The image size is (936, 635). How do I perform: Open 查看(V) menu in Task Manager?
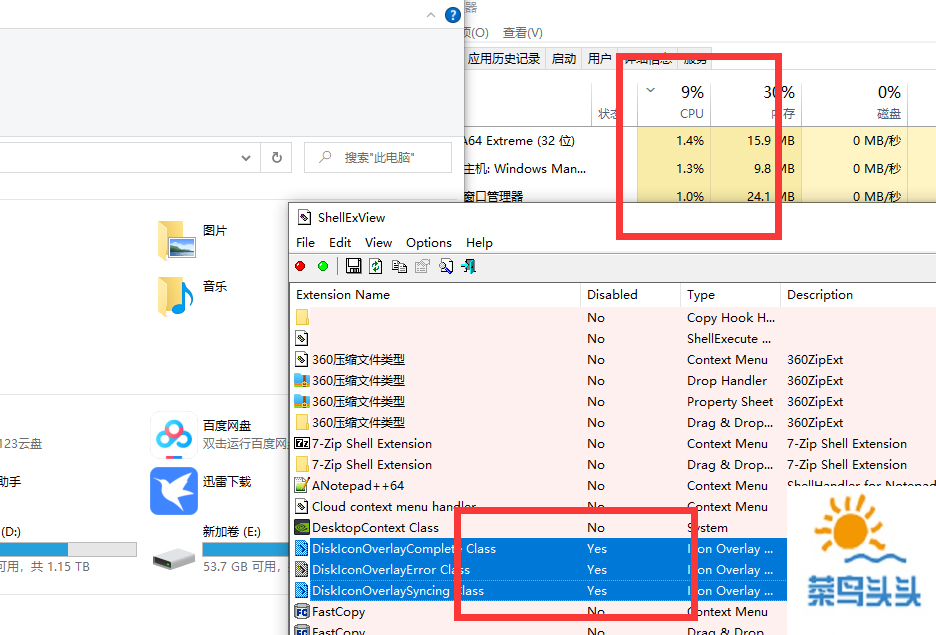click(x=522, y=33)
